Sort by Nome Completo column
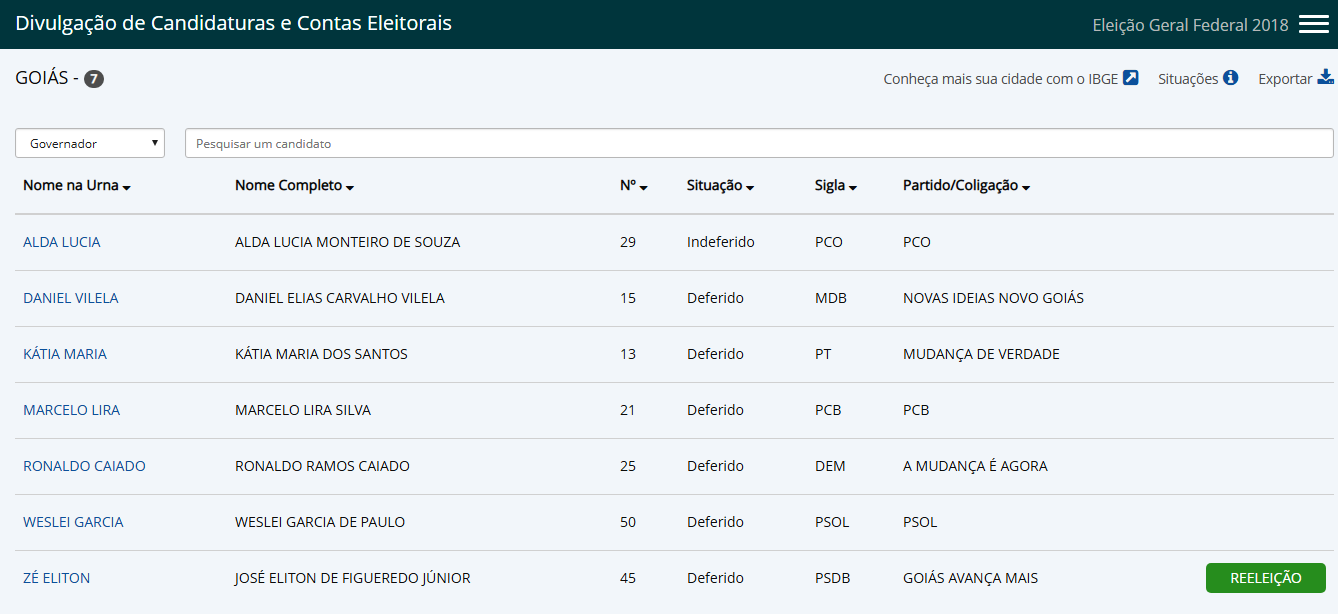 (x=294, y=185)
